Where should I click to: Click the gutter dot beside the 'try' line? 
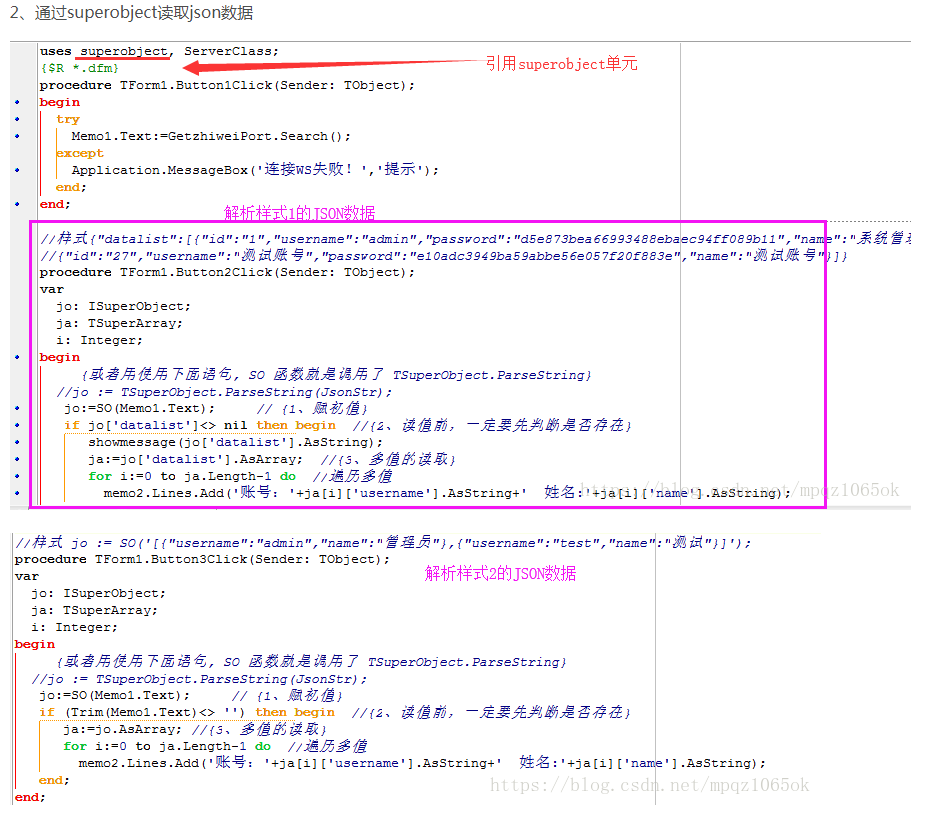click(x=17, y=119)
